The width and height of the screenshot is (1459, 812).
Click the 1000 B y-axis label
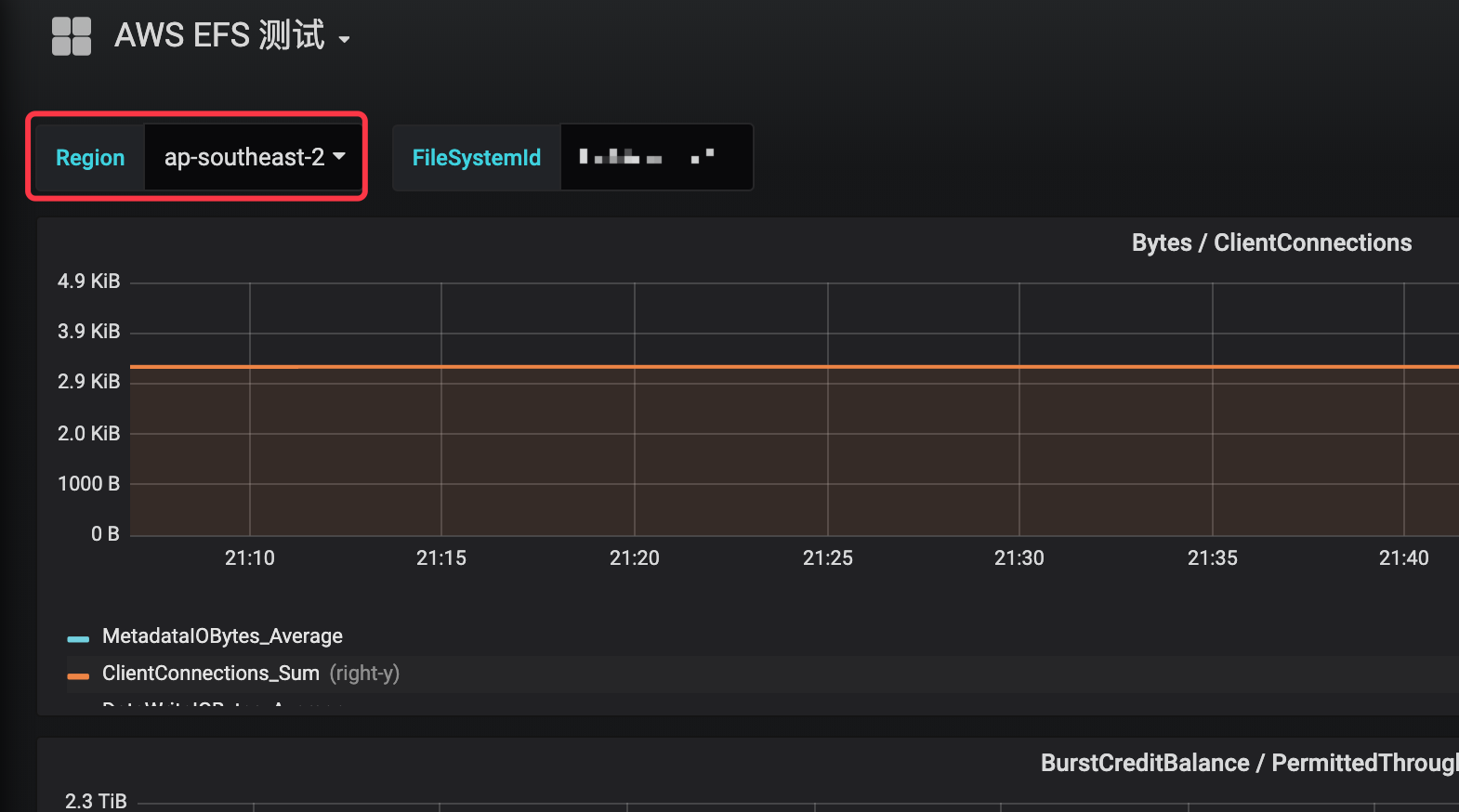click(x=89, y=484)
